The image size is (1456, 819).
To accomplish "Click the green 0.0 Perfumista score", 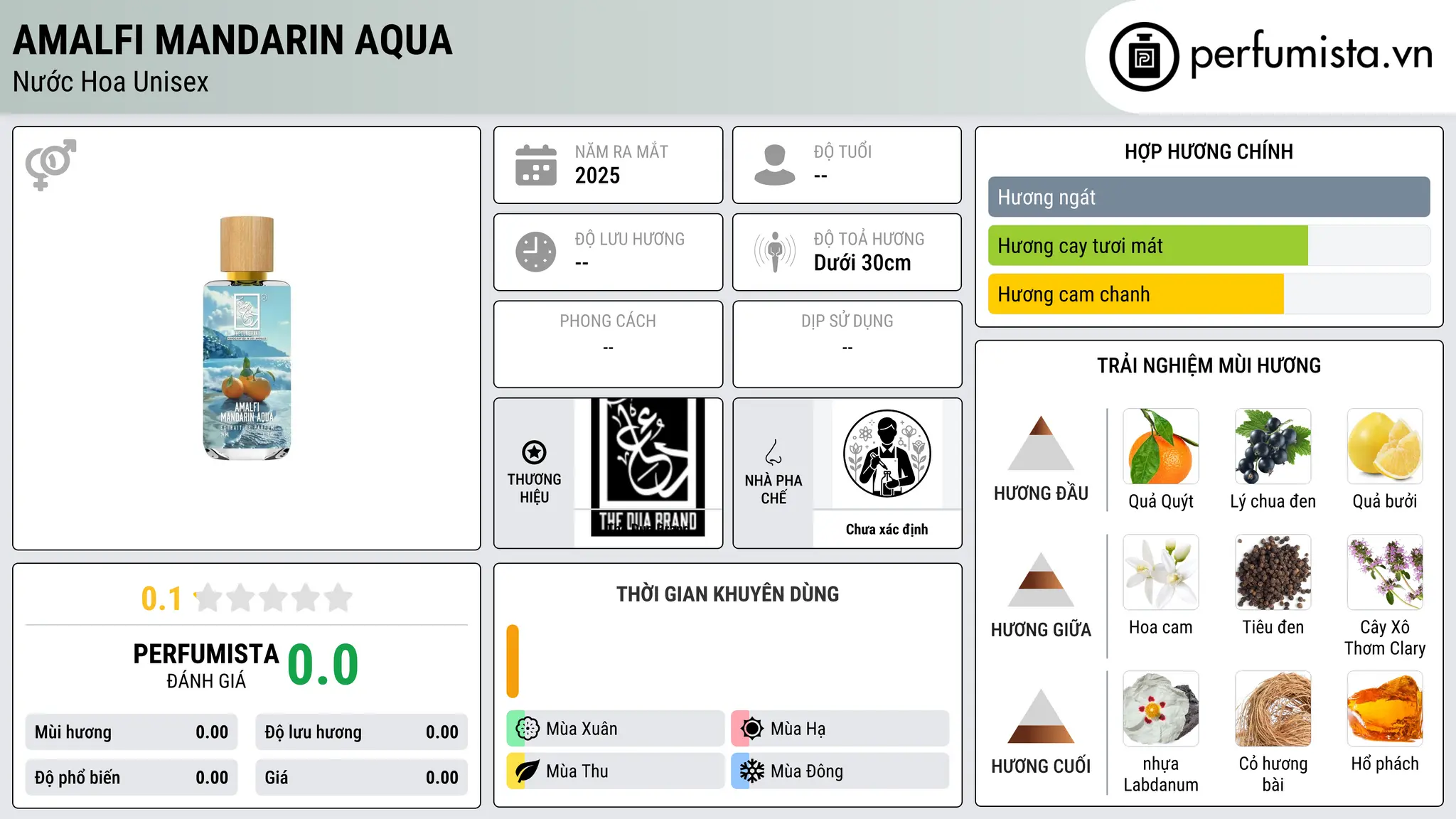I will click(x=323, y=665).
